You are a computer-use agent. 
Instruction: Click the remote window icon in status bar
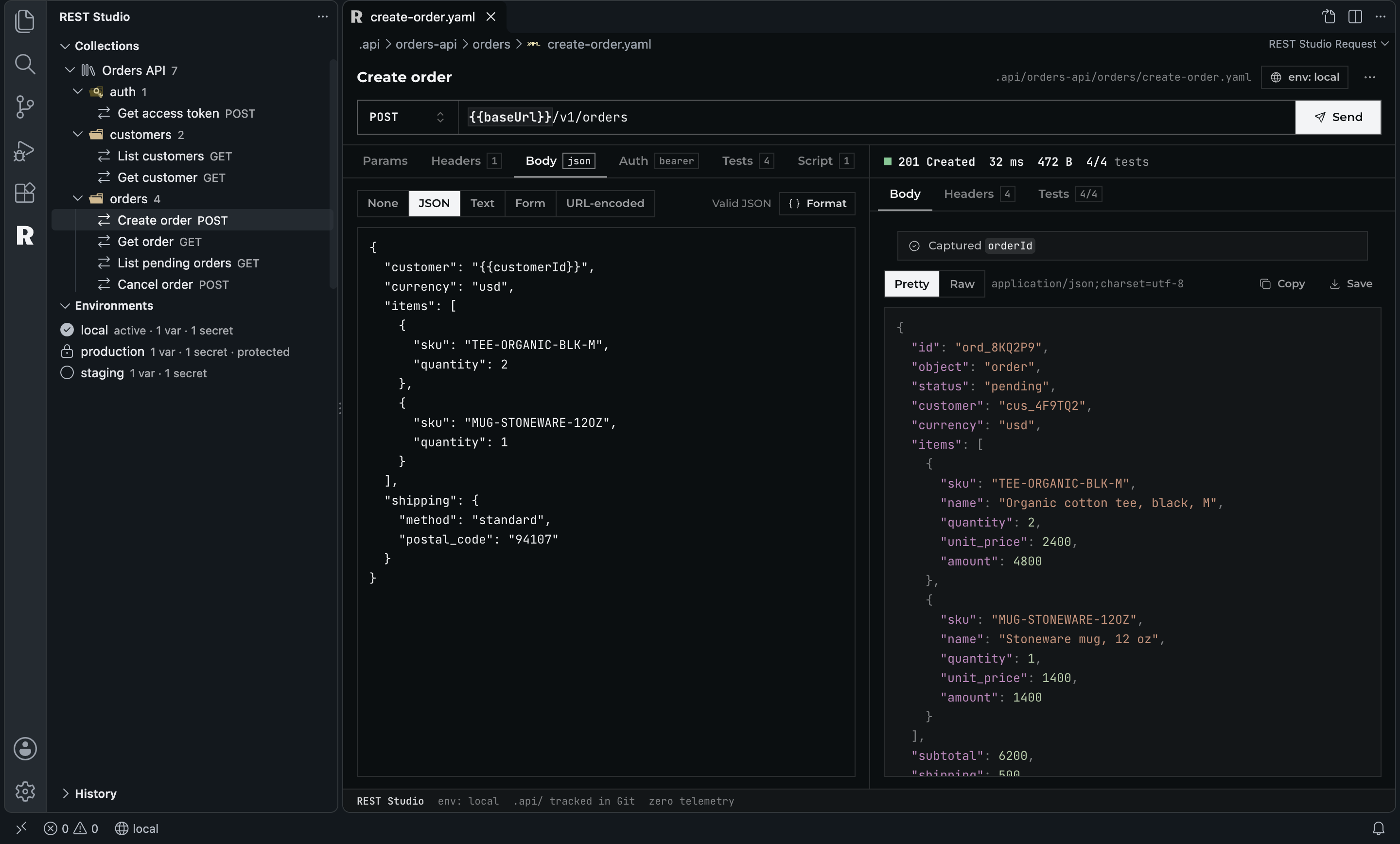[21, 828]
